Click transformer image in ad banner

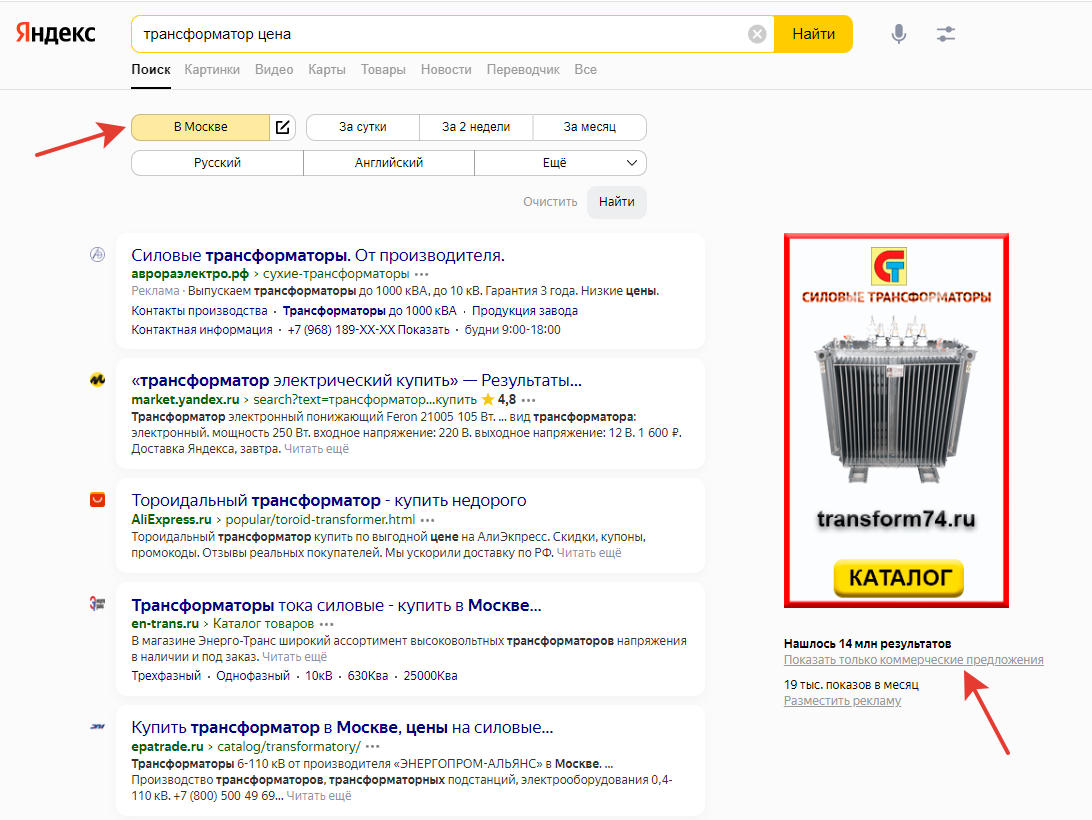point(896,401)
